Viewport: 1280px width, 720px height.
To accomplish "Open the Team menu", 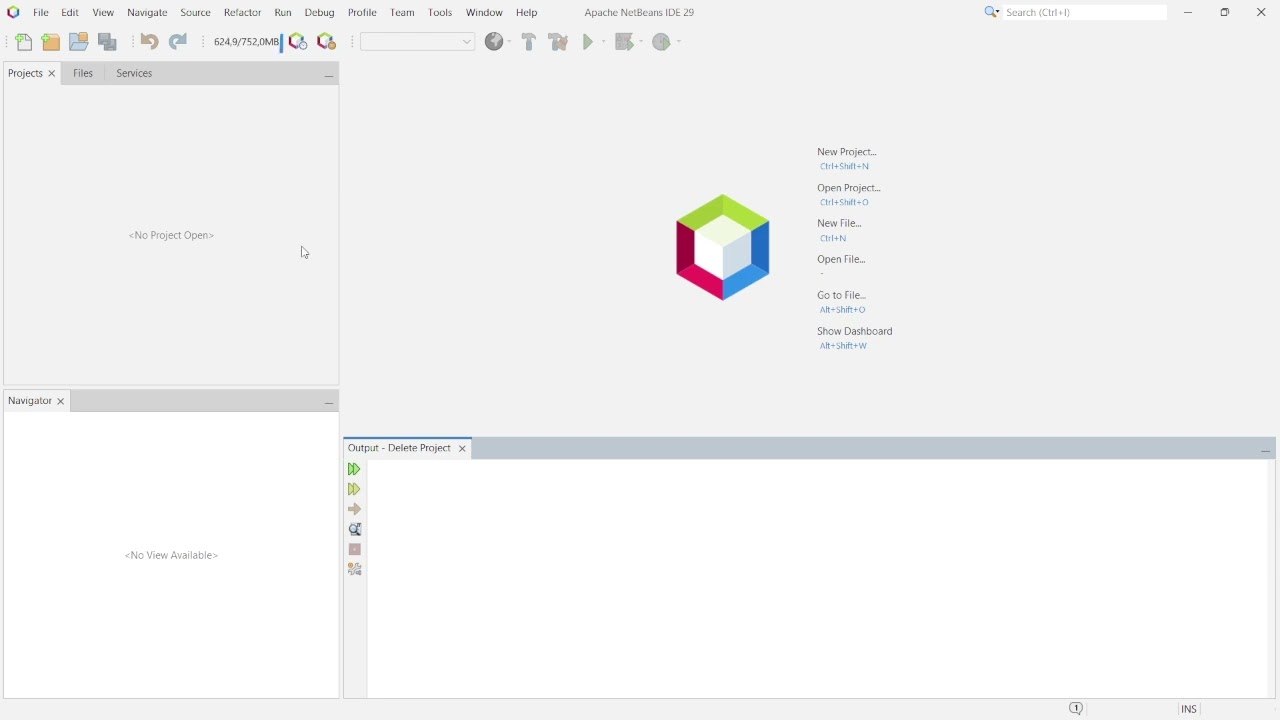I will [x=402, y=13].
